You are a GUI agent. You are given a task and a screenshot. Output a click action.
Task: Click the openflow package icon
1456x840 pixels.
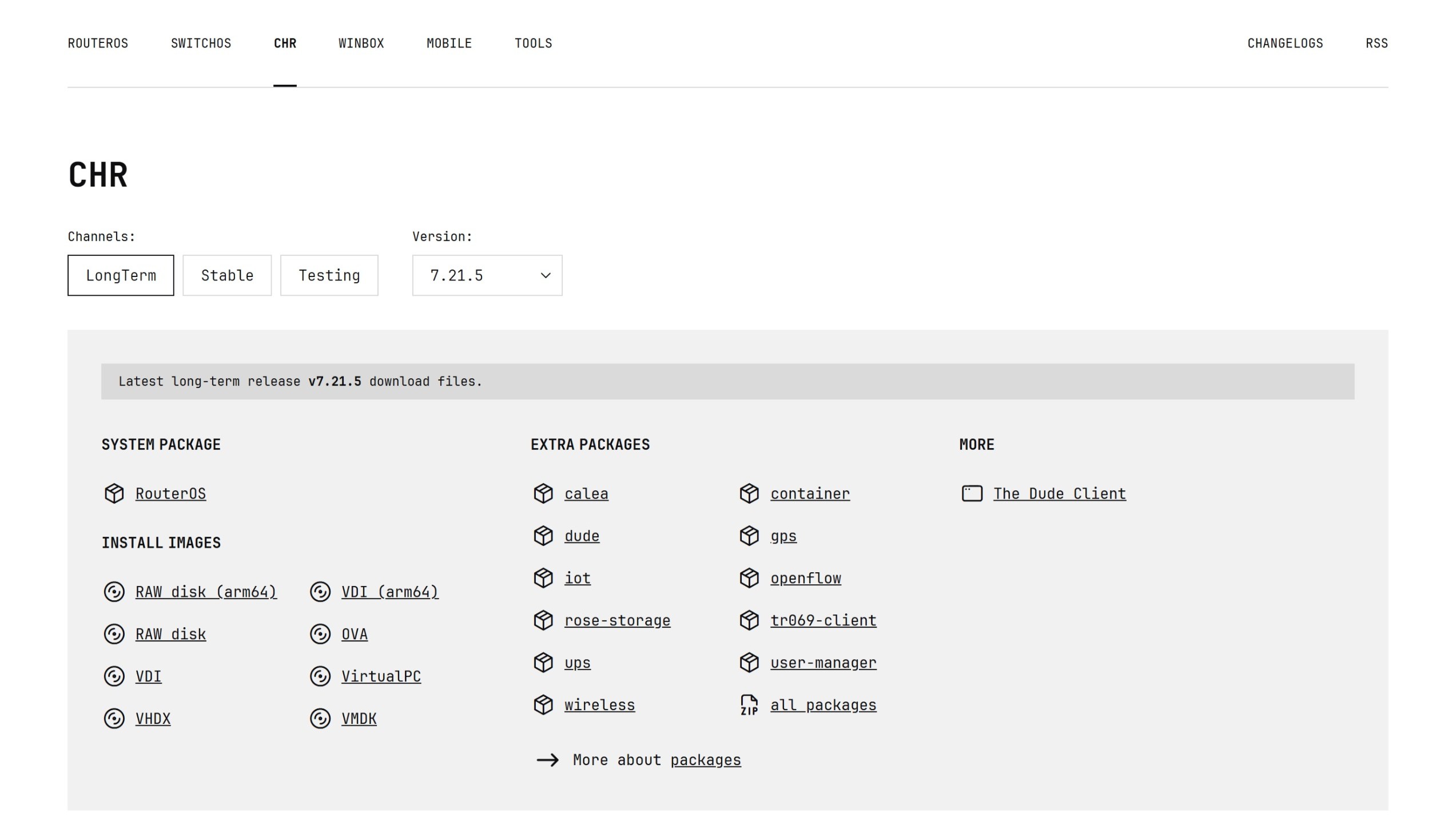click(x=749, y=577)
